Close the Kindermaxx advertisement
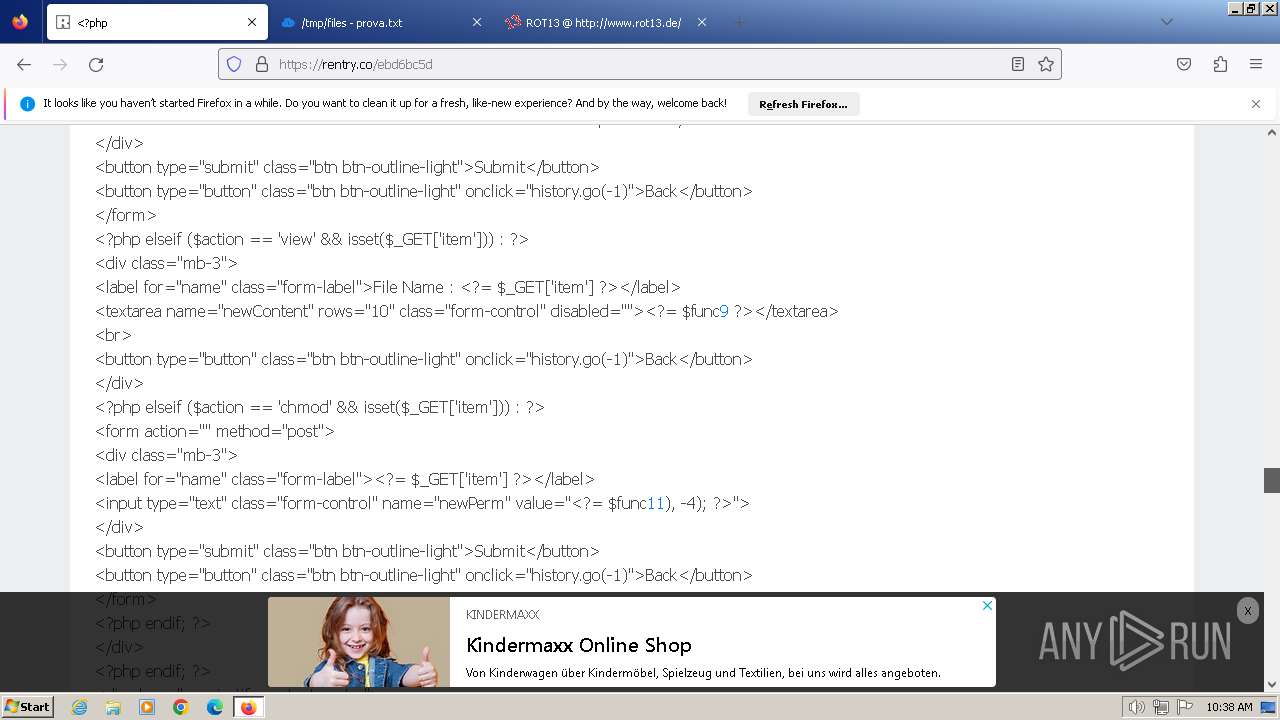The width and height of the screenshot is (1280, 720). click(987, 606)
